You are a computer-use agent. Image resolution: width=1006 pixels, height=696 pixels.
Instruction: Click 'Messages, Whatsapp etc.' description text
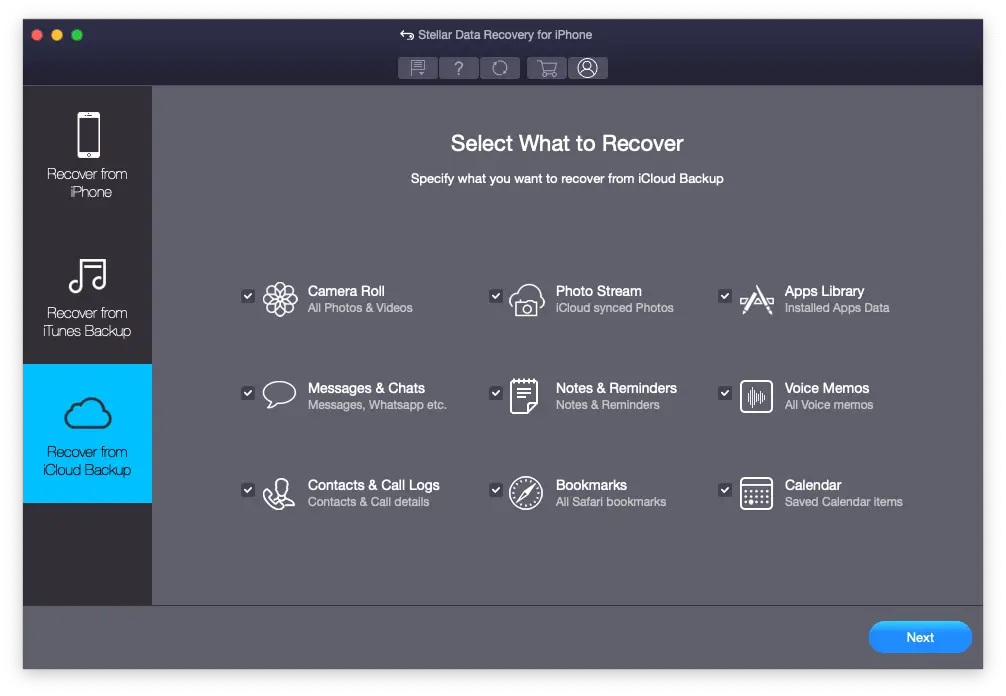pos(377,405)
